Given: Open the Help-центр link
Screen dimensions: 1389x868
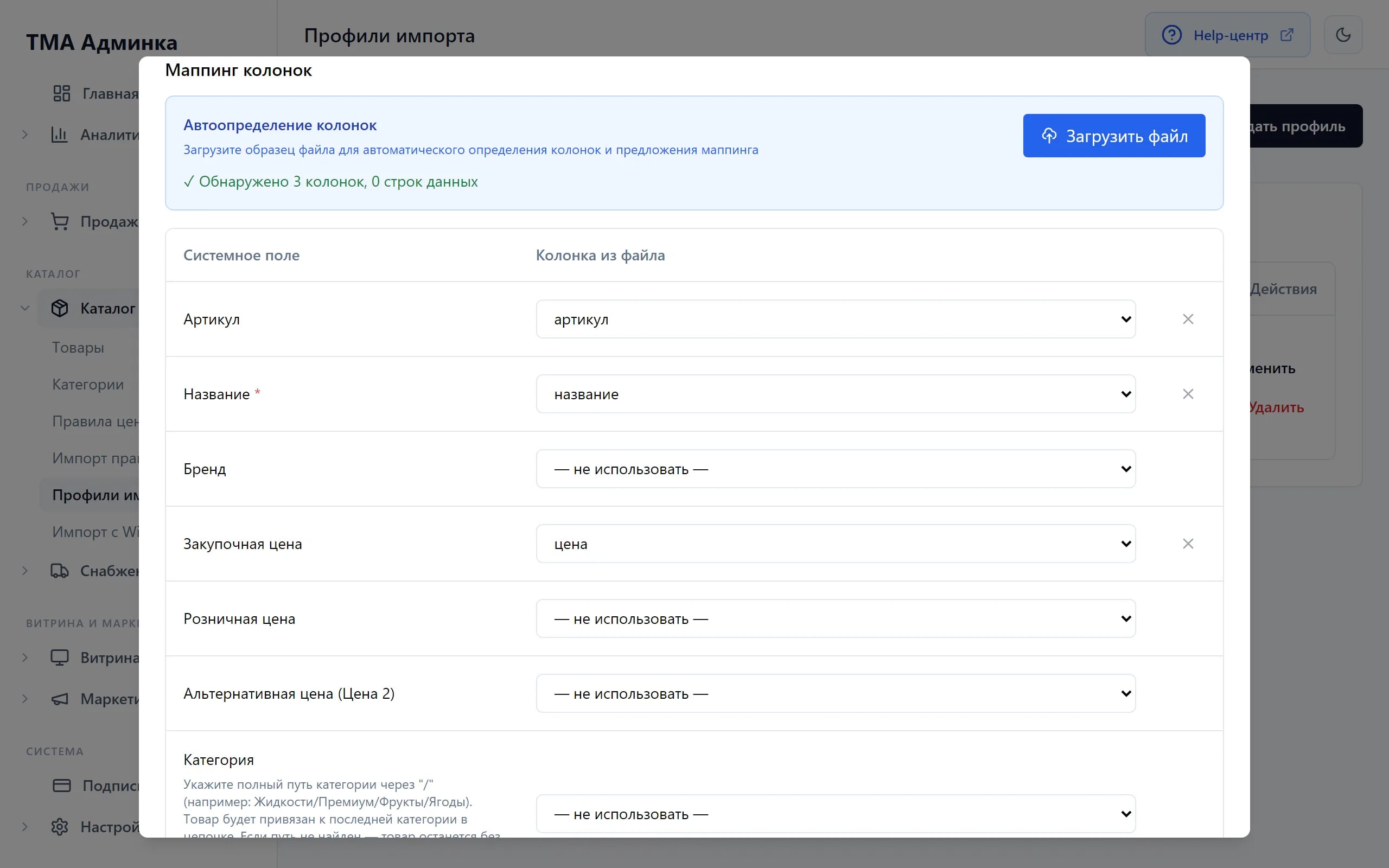Looking at the screenshot, I should tap(1227, 35).
